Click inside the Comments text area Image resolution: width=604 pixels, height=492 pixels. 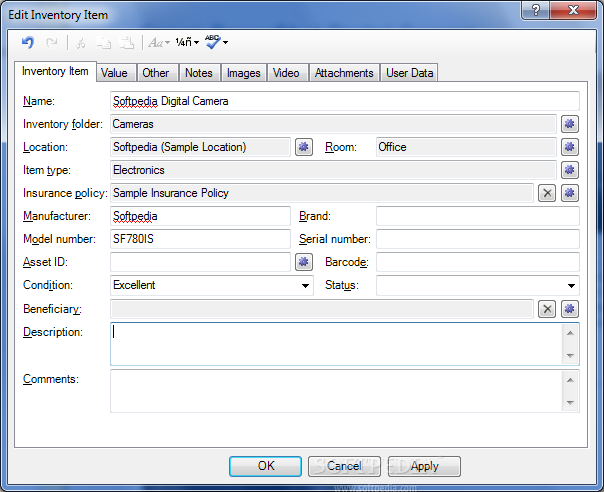point(336,391)
